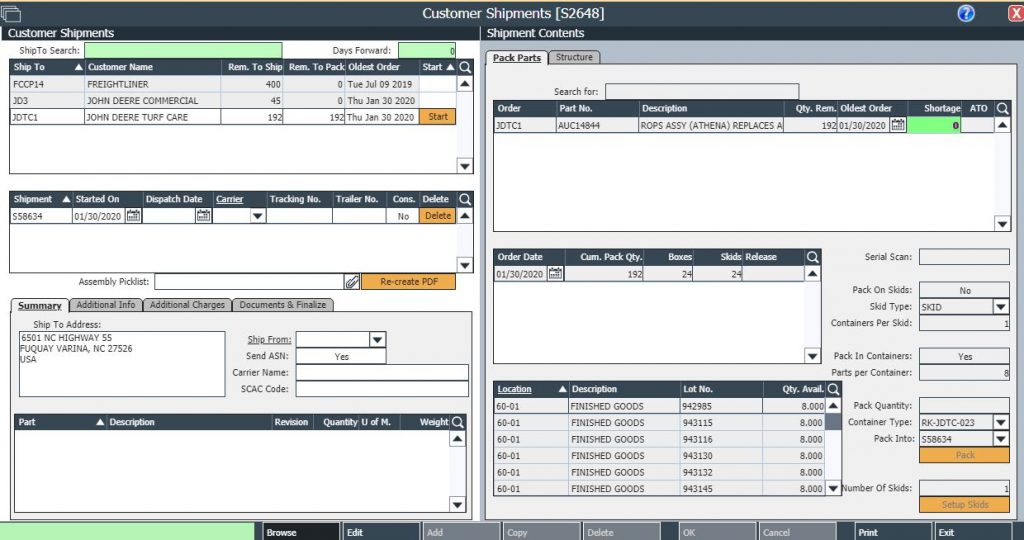Open the Container Type dropdown
The width and height of the screenshot is (1024, 540).
coord(1001,422)
